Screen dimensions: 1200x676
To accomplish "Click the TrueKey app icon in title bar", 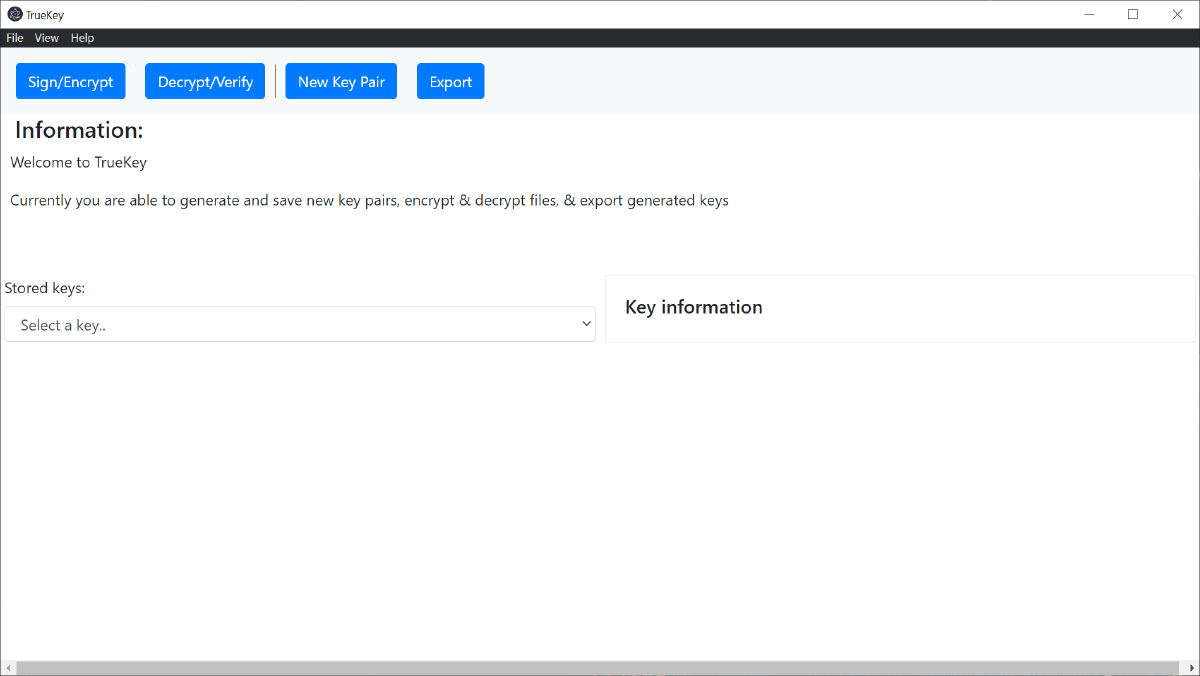I will click(15, 14).
